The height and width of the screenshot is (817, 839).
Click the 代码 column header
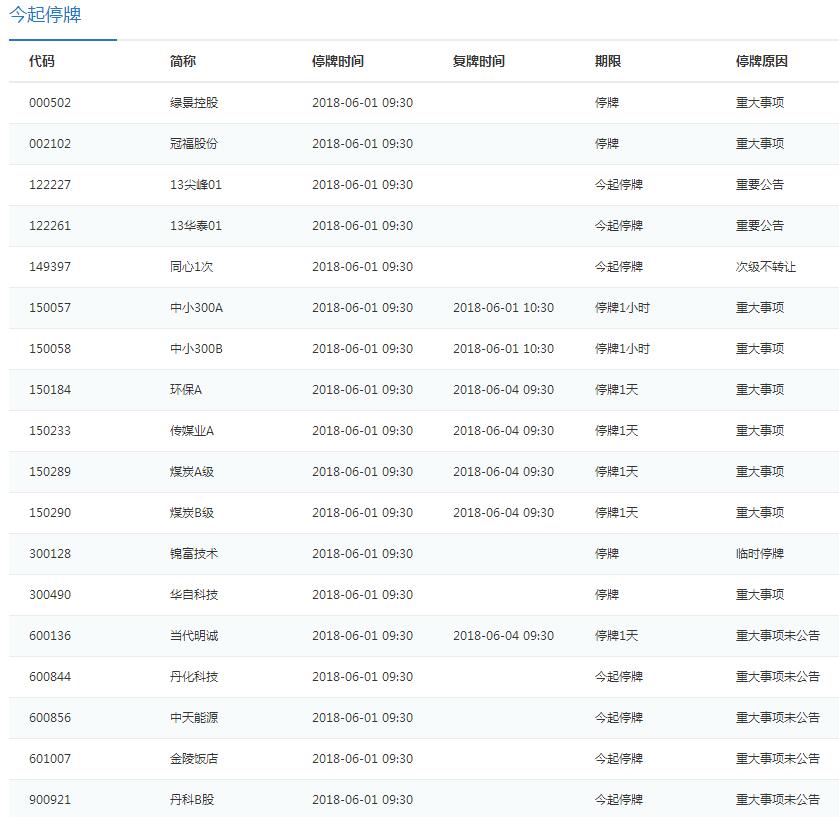[x=42, y=61]
